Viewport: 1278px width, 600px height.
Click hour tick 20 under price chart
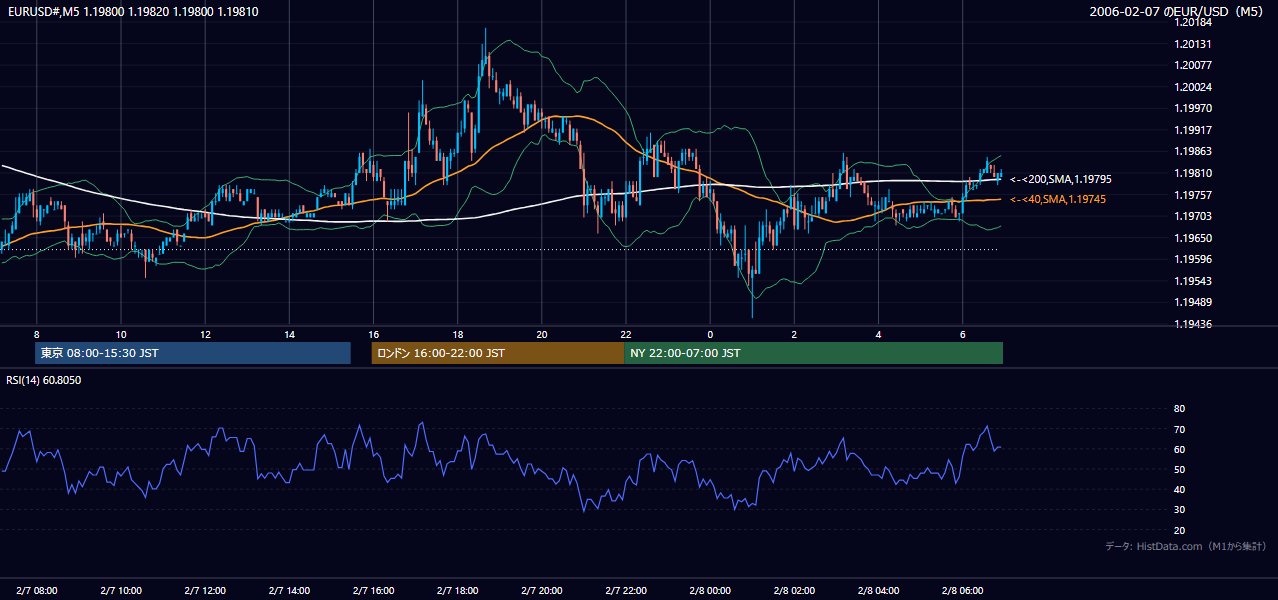542,334
